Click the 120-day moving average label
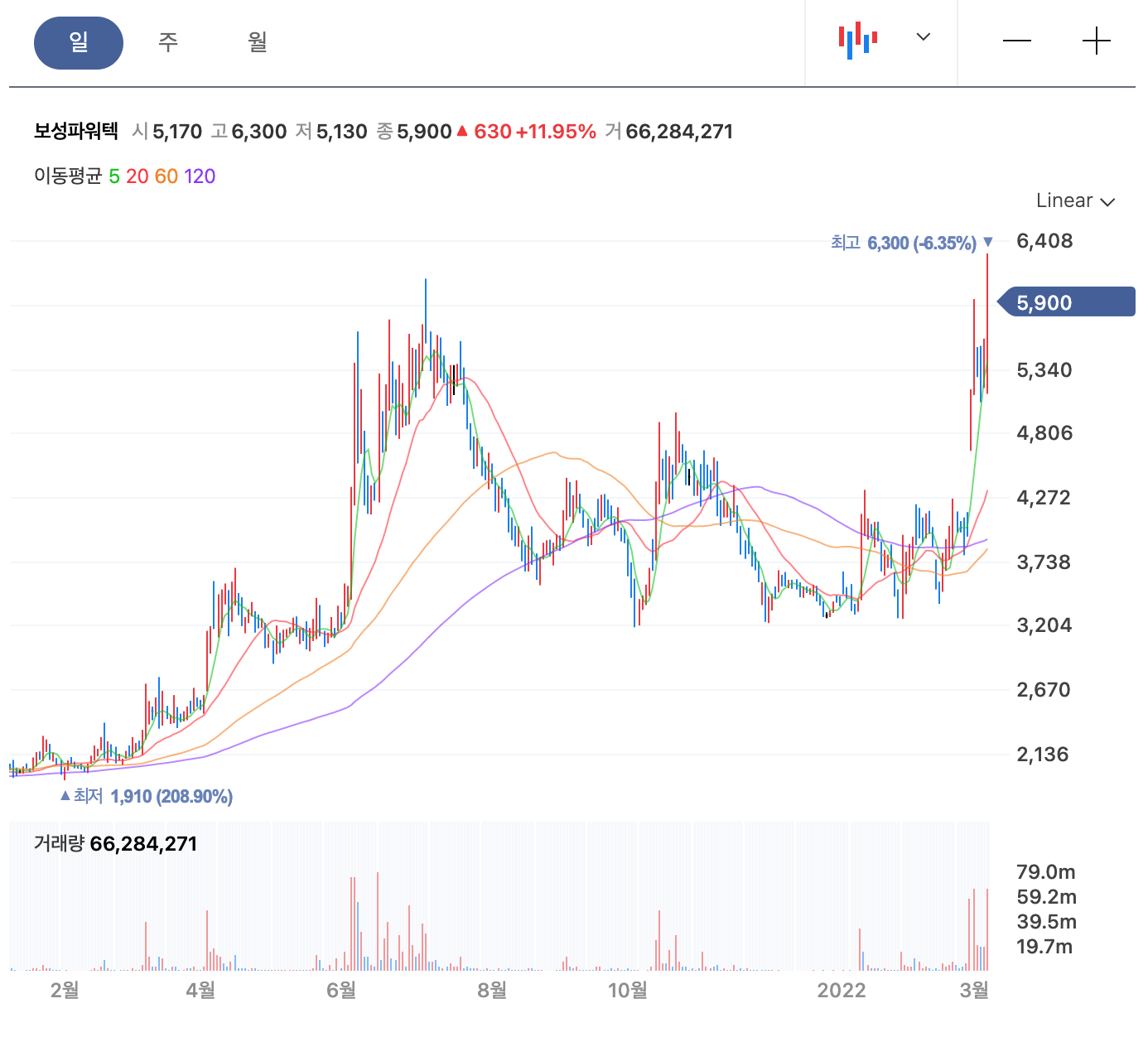 click(200, 176)
